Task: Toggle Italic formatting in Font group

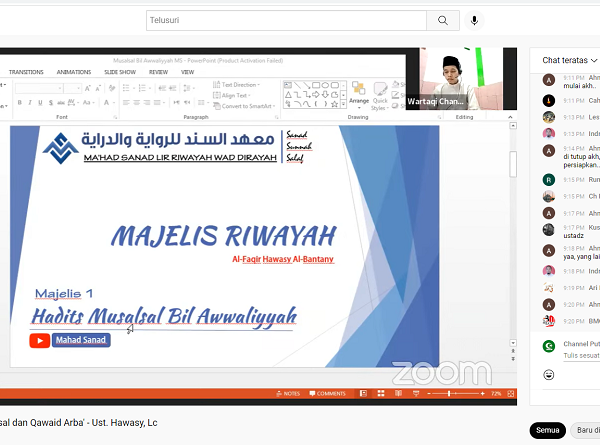Action: coord(30,103)
